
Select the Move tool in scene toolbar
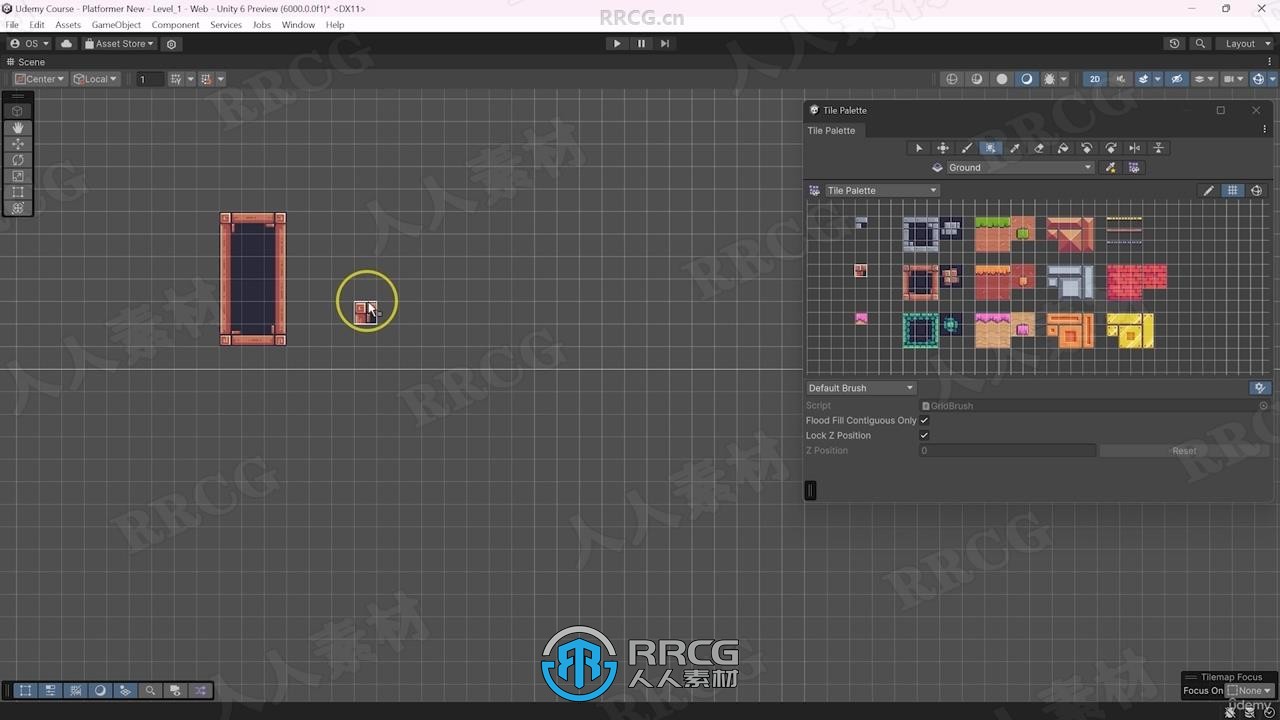18,144
